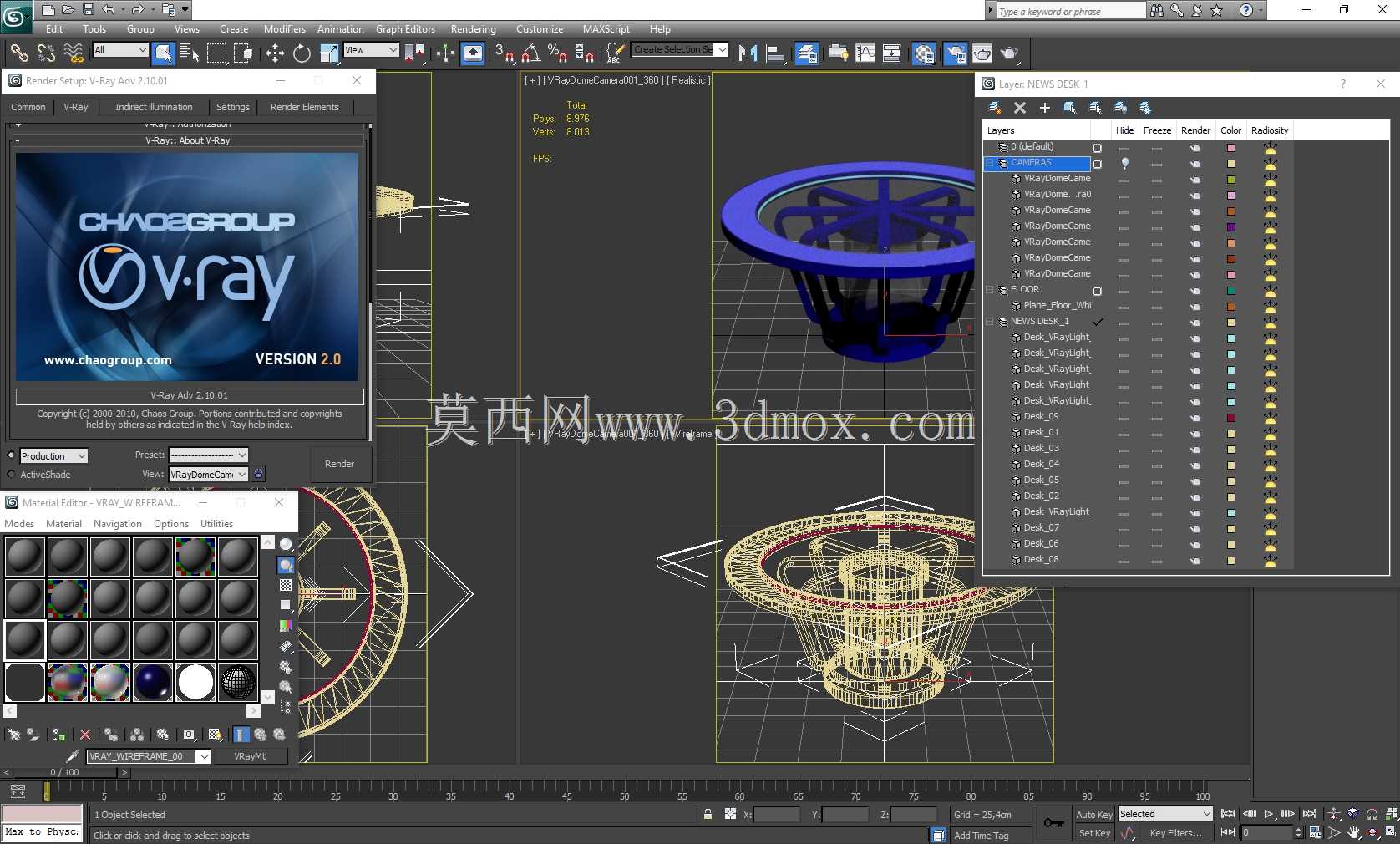The width and height of the screenshot is (1400, 844).
Task: Play the animation
Action: 1269,814
